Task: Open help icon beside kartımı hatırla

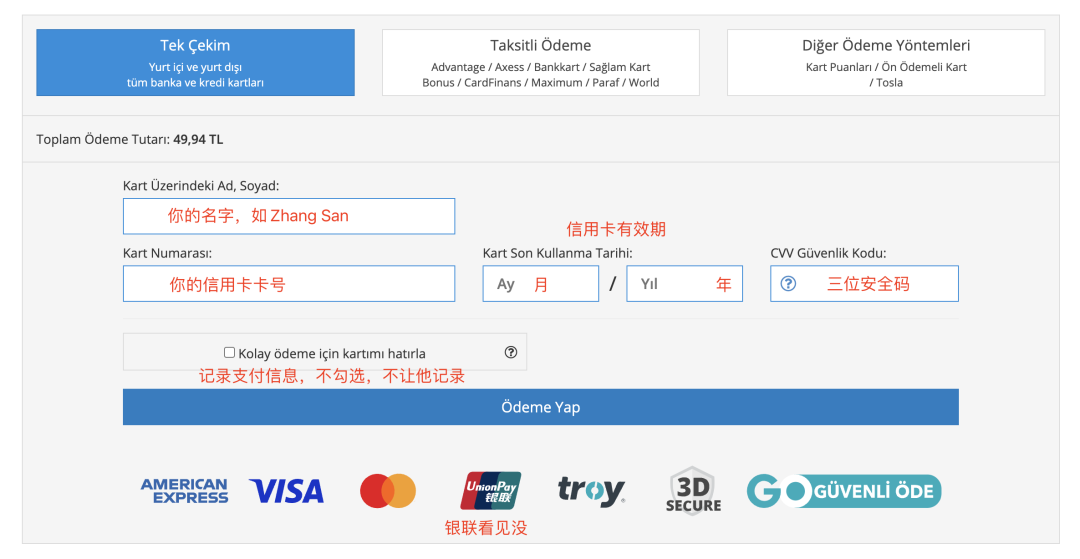Action: 510,352
